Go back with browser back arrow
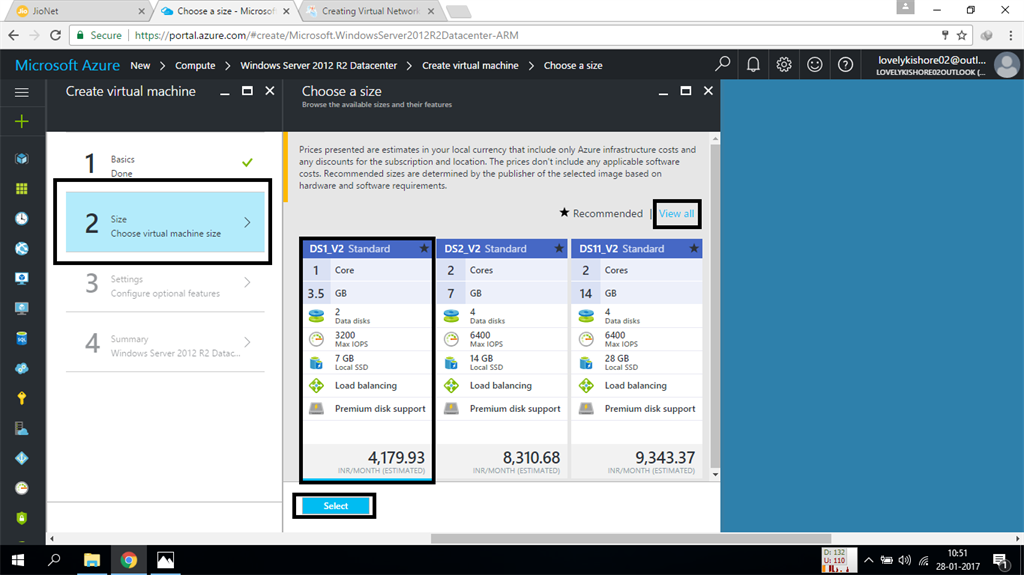 [x=14, y=35]
